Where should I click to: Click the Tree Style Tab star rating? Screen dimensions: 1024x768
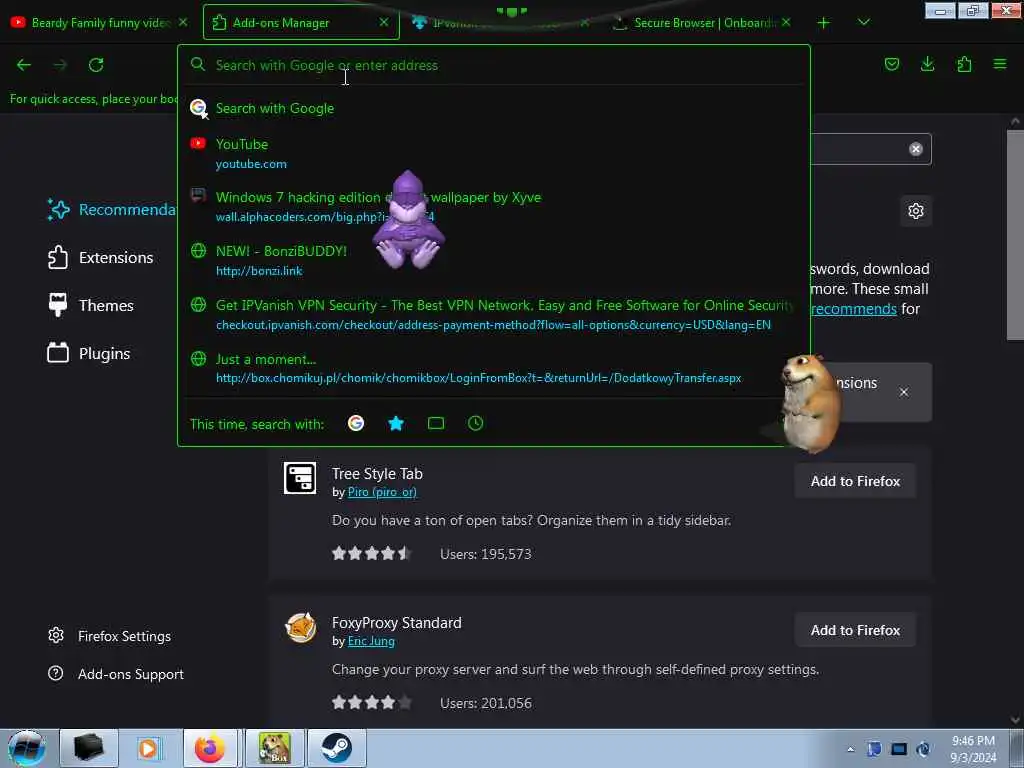tap(371, 554)
